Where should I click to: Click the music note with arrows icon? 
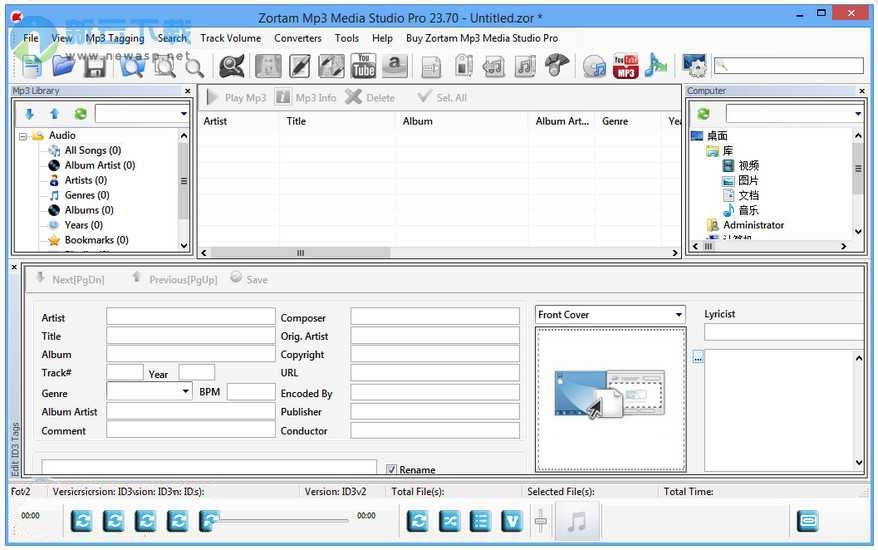[x=494, y=67]
